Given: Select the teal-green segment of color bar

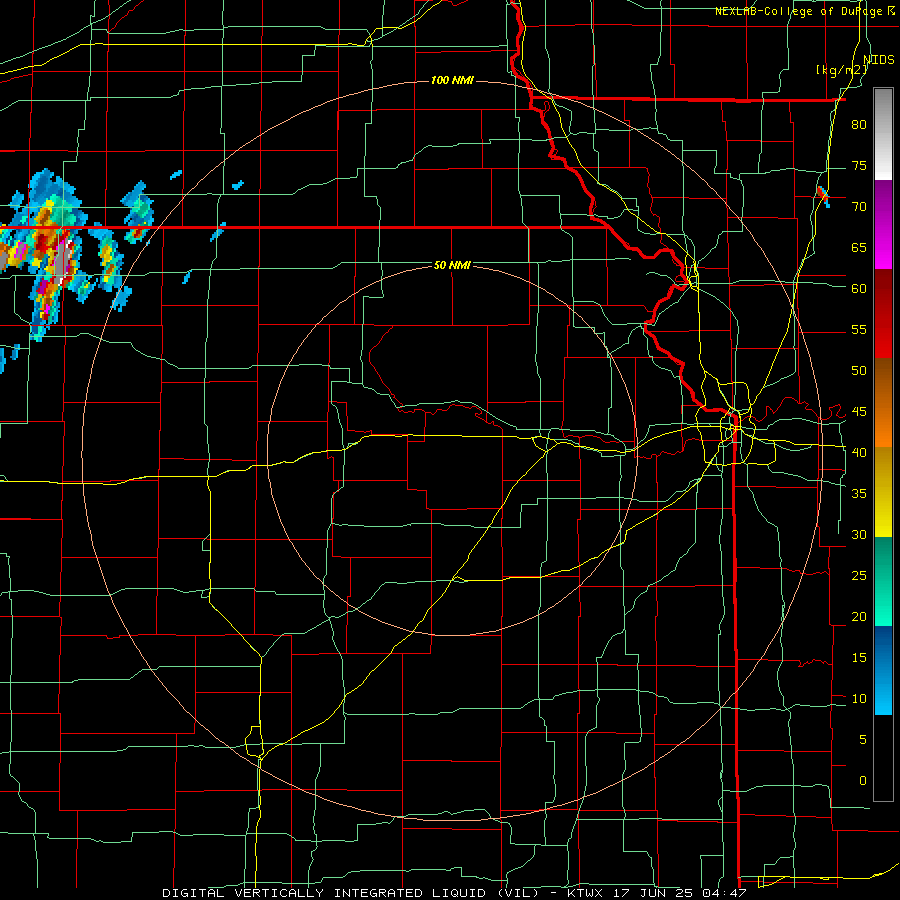Looking at the screenshot, I should tap(883, 581).
